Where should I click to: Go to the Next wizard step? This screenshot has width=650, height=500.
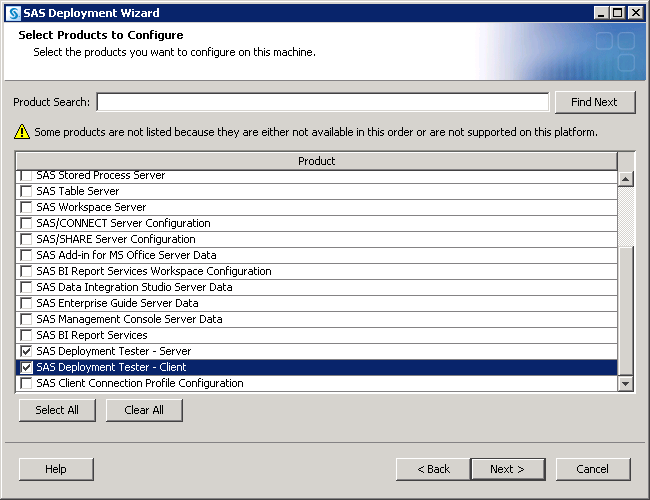point(508,469)
